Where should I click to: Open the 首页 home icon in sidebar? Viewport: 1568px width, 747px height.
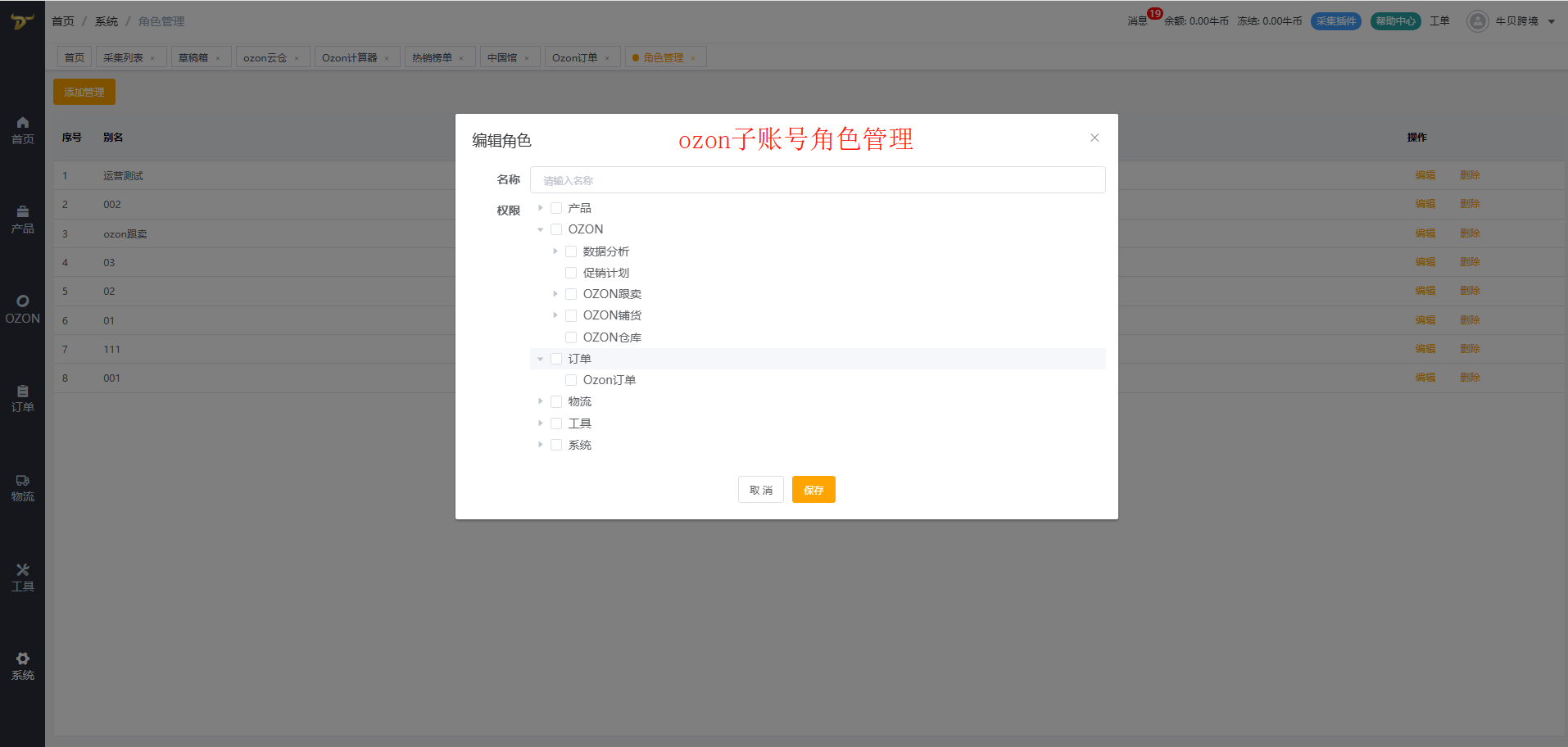(23, 122)
